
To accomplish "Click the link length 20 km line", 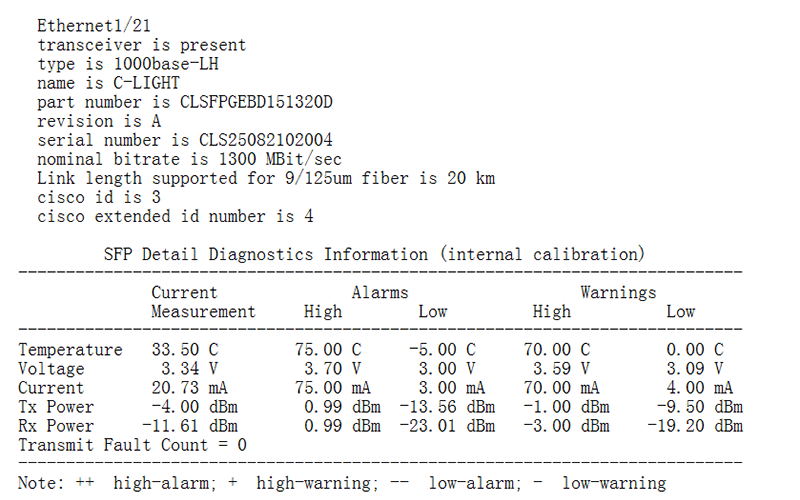I will tap(266, 178).
